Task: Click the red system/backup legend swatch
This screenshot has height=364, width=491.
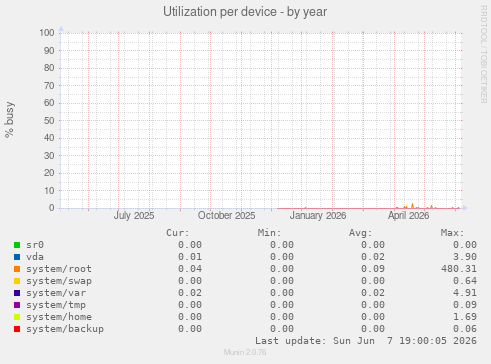Action: pyautogui.click(x=17, y=329)
